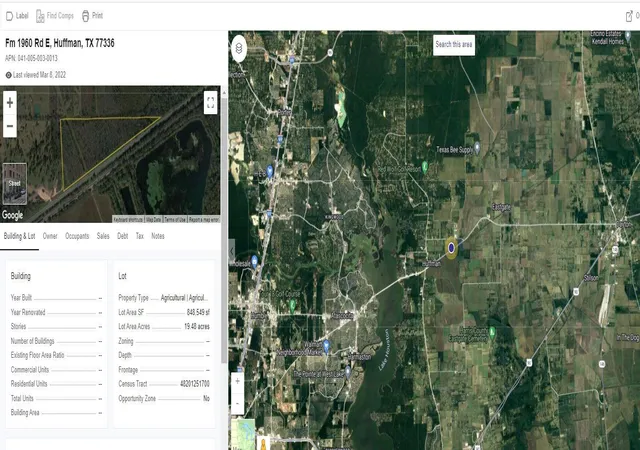This screenshot has width=640, height=450.
Task: Click Terms of Use link on mini map
Action: point(175,220)
